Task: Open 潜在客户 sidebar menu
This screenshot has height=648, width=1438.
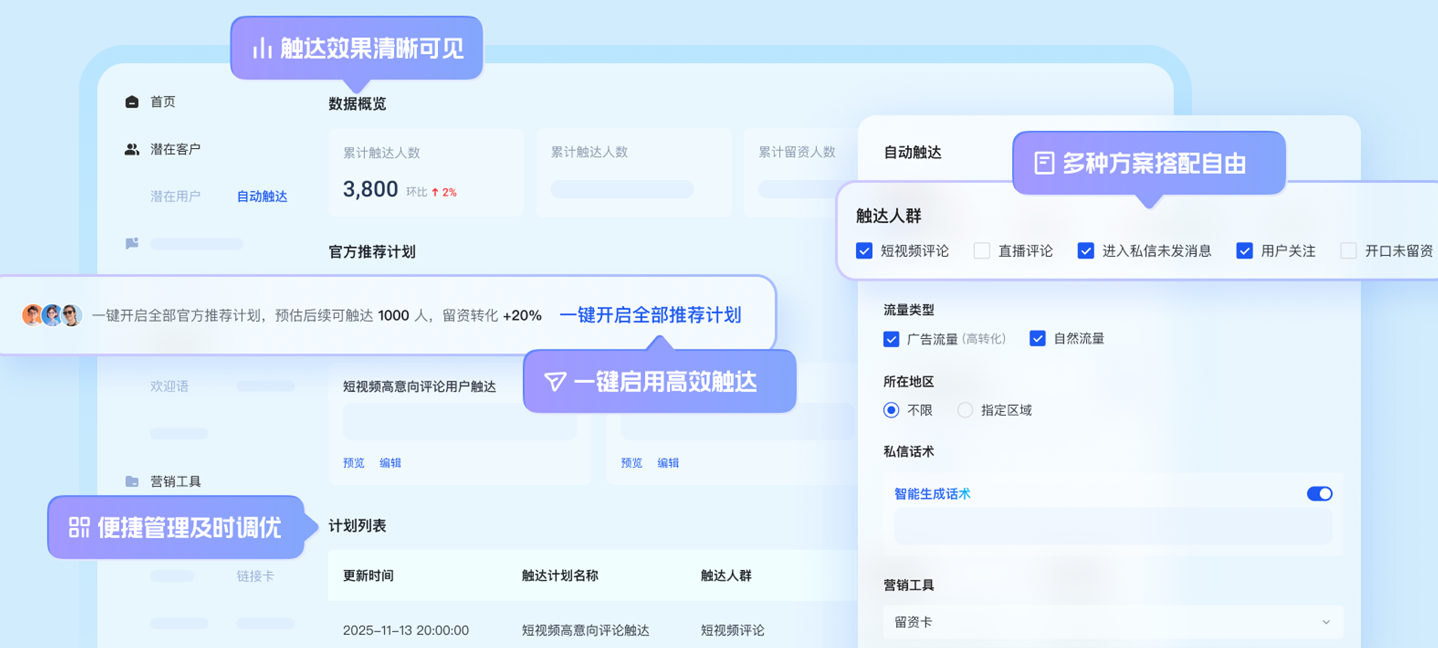Action: (176, 149)
